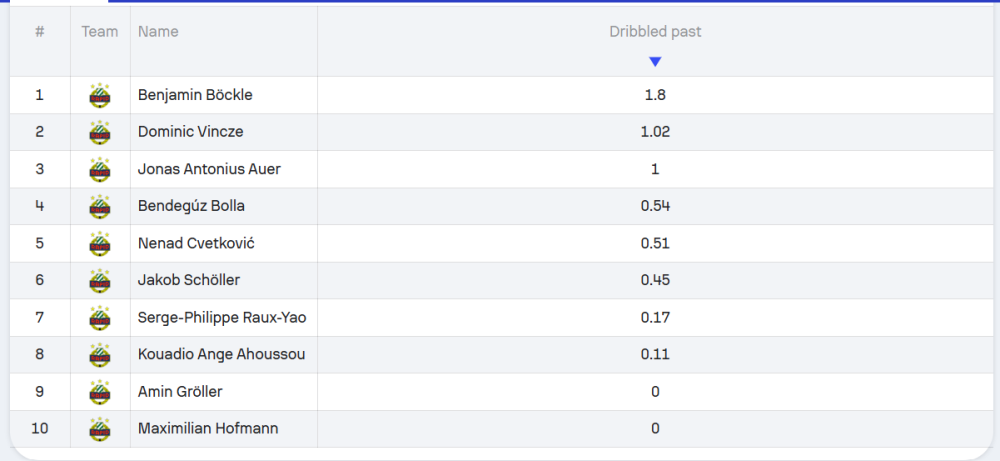Click team crest in Amin Gröller row
The width and height of the screenshot is (1000, 461).
point(100,392)
